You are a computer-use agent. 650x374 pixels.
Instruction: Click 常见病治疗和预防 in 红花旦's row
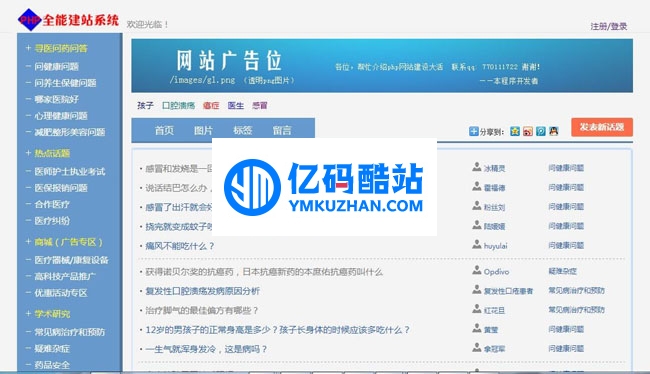[x=576, y=310]
